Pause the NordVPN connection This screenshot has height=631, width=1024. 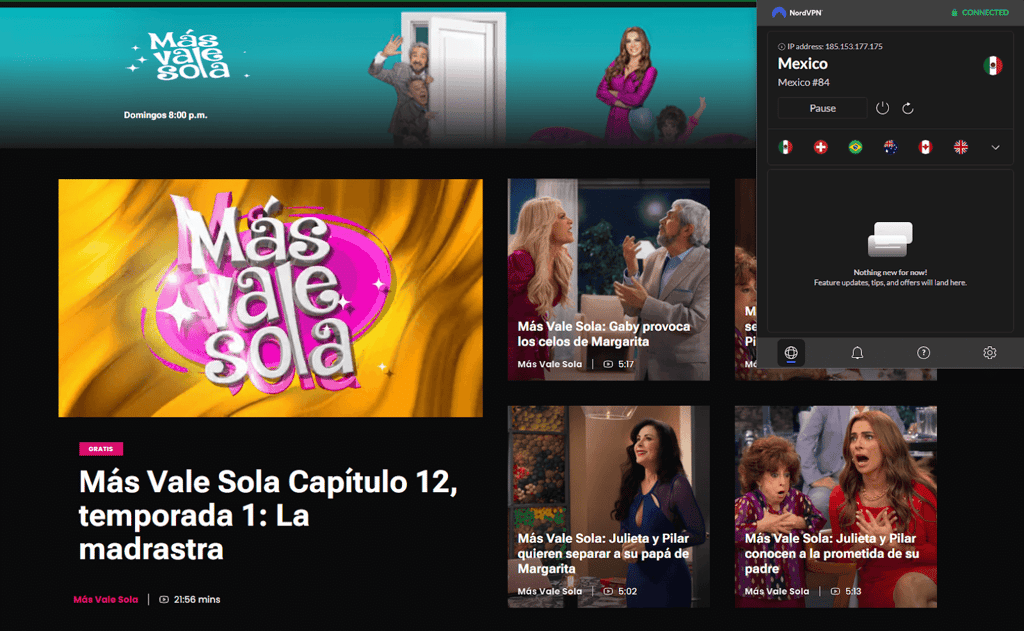[x=822, y=108]
